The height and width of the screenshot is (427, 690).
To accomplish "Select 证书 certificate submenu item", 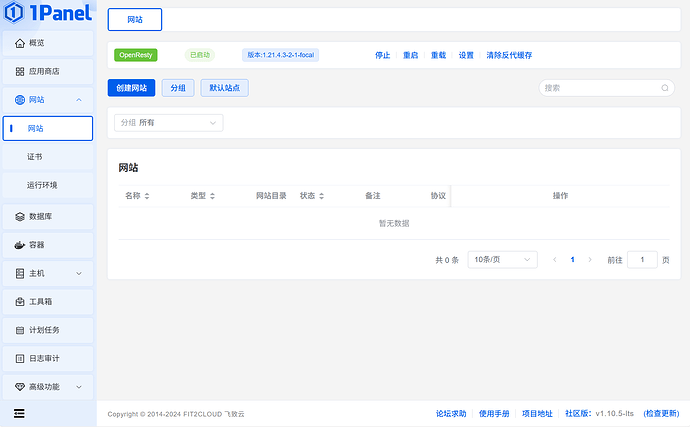I will click(35, 157).
